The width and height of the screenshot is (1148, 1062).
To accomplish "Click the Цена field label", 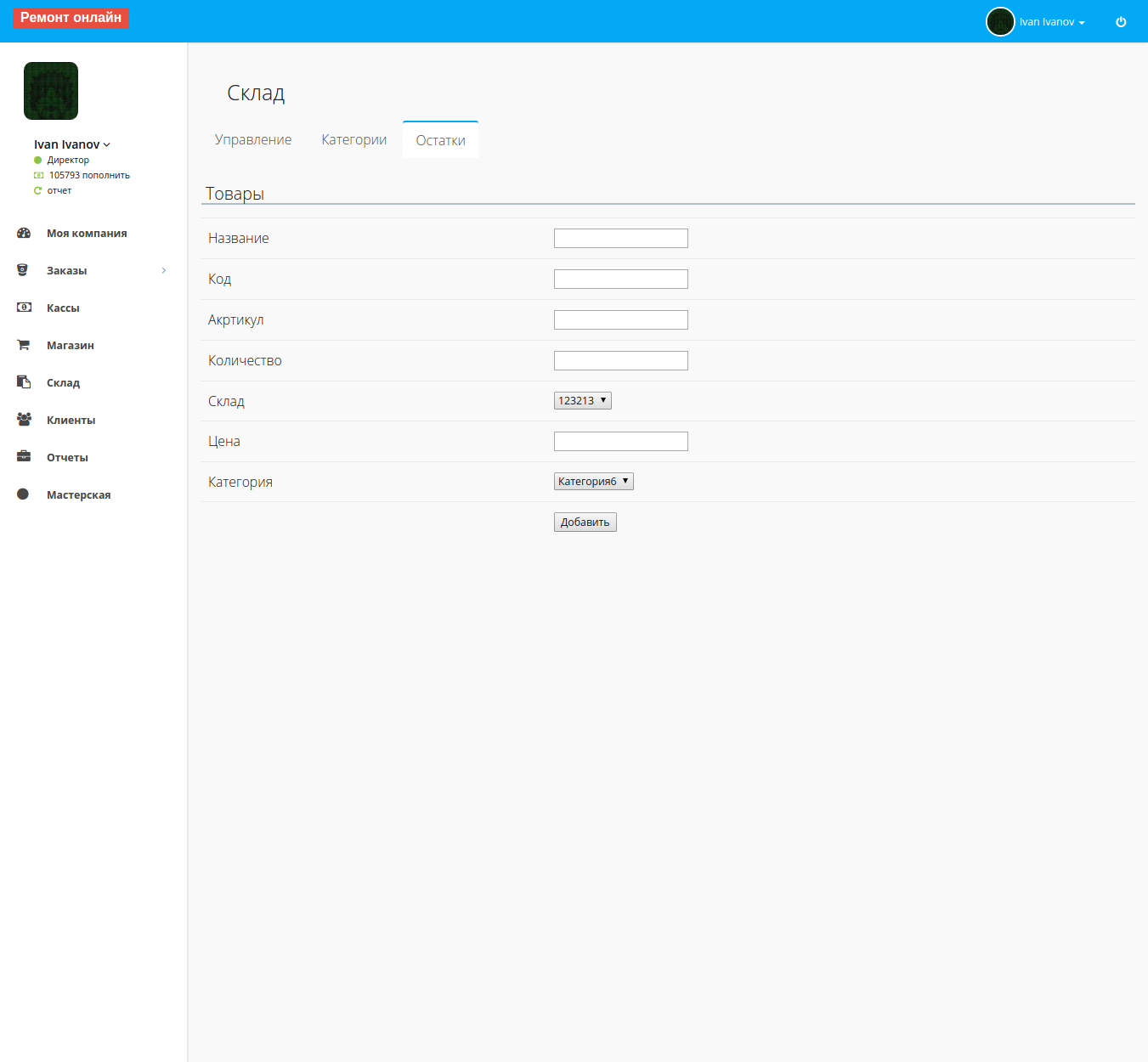I will coord(224,442).
